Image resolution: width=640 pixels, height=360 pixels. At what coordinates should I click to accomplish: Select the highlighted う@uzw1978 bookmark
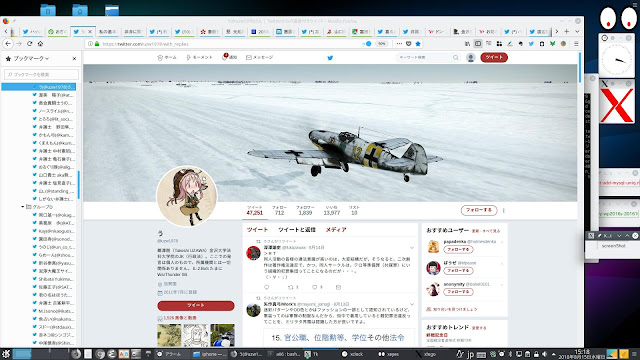(38, 87)
